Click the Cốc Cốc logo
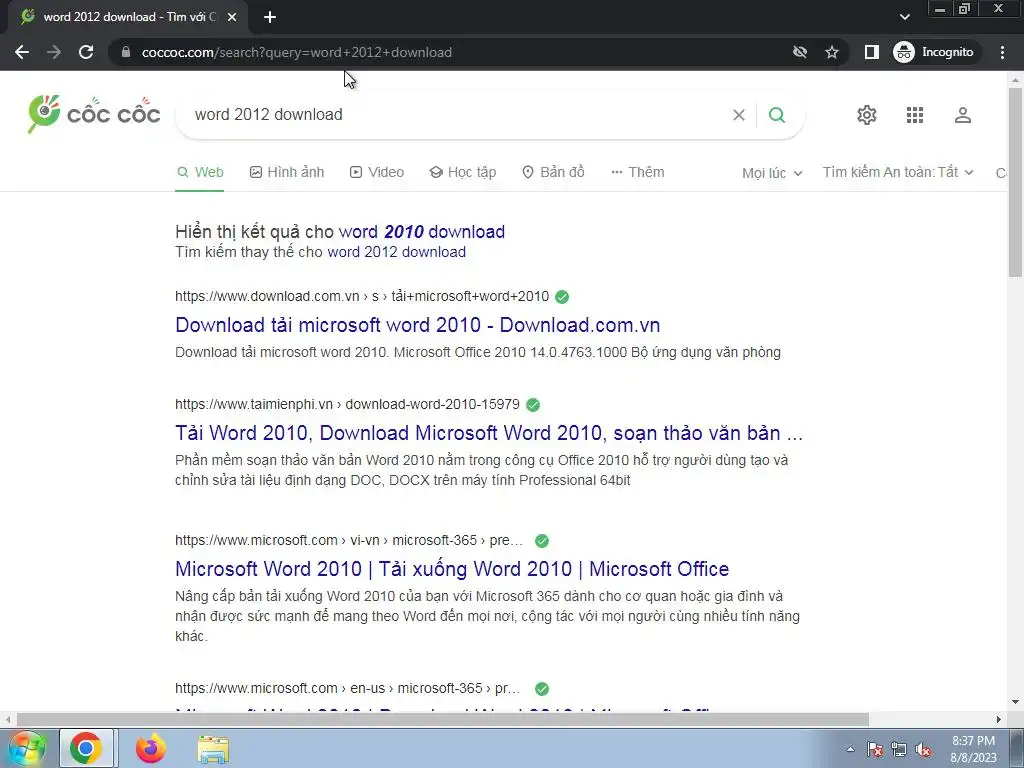Viewport: 1024px width, 768px height. (94, 114)
